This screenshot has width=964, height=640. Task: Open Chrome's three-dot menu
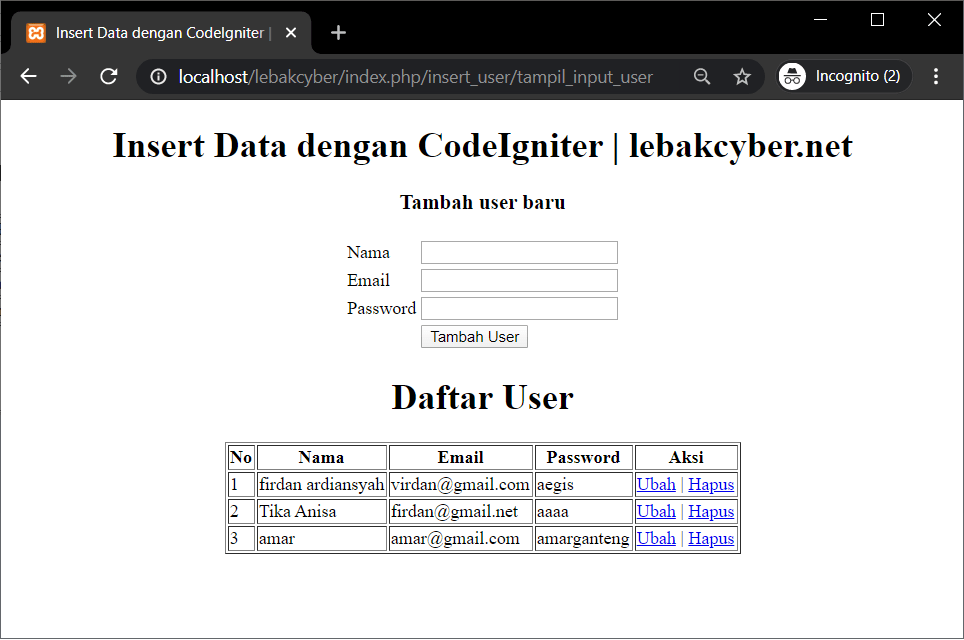point(936,76)
